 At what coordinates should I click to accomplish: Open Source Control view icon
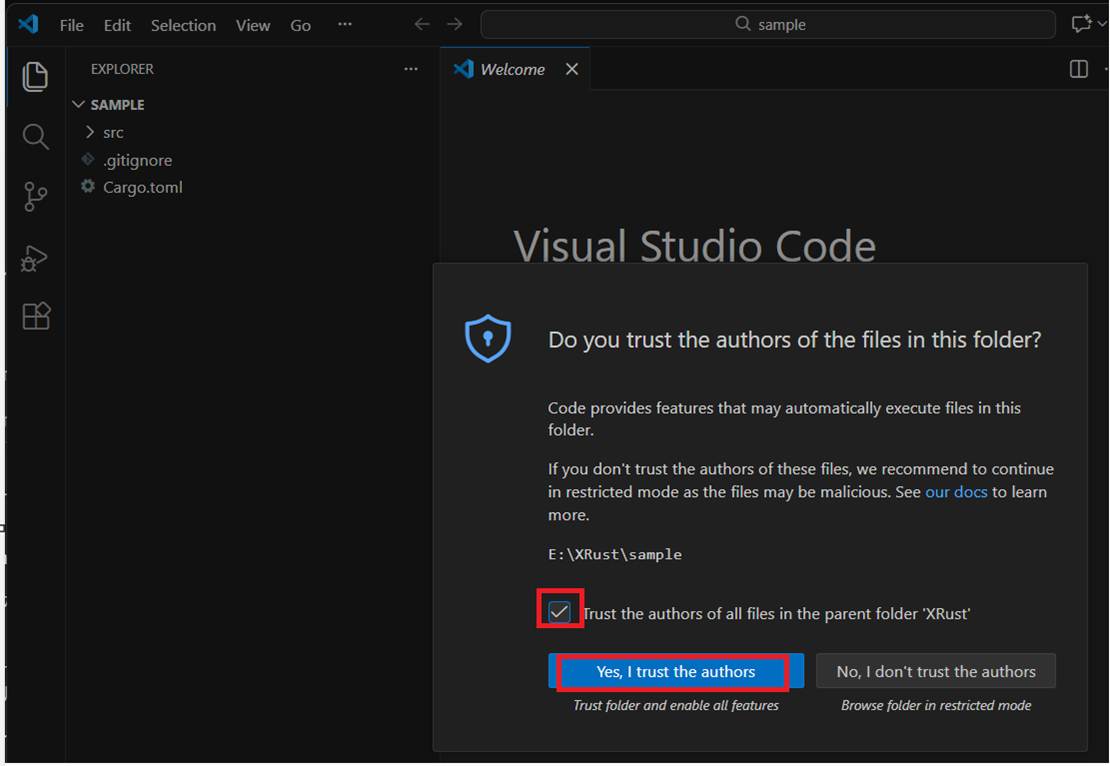click(35, 197)
